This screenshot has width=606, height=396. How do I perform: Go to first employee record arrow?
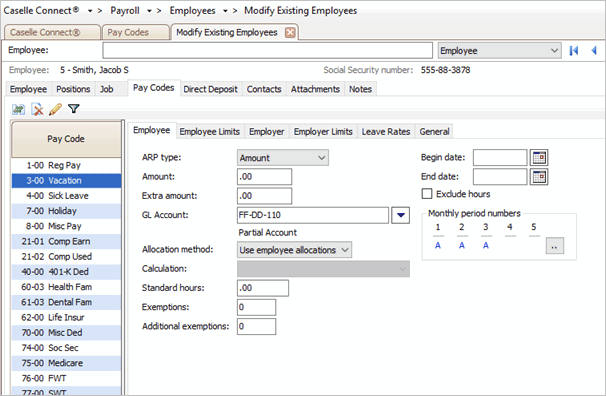(x=574, y=51)
